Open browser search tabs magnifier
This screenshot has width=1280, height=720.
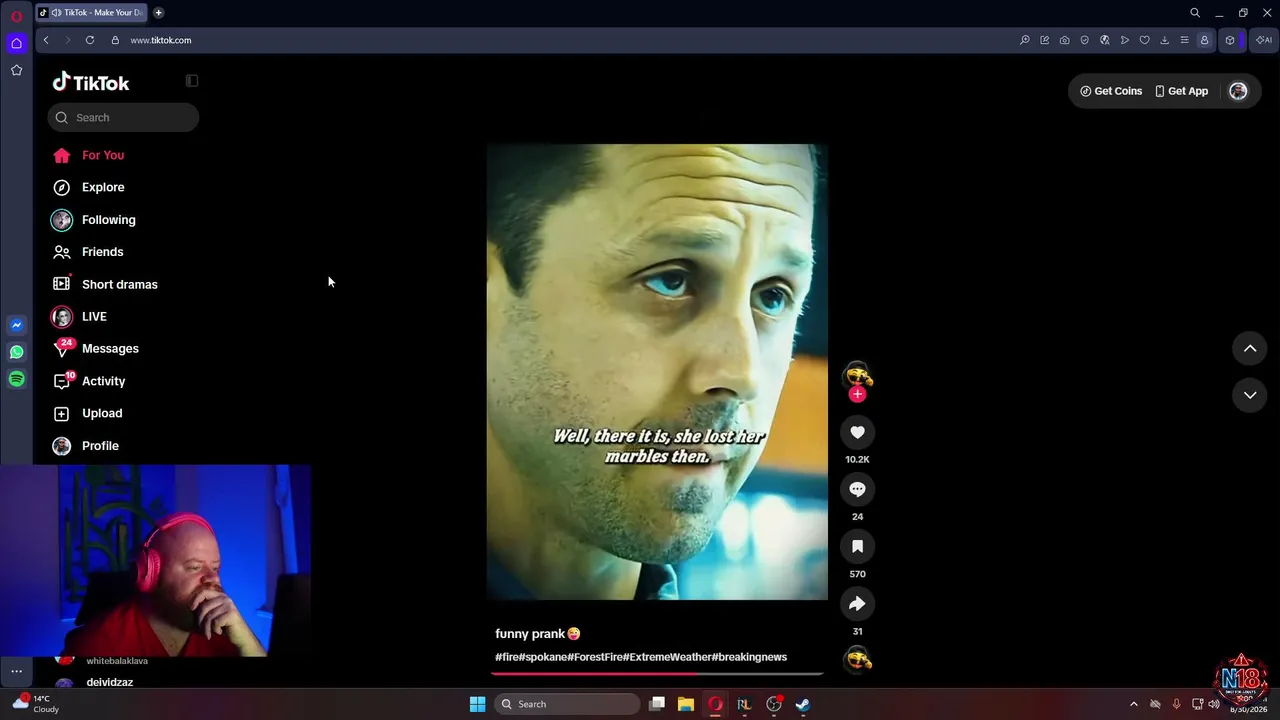(1195, 13)
